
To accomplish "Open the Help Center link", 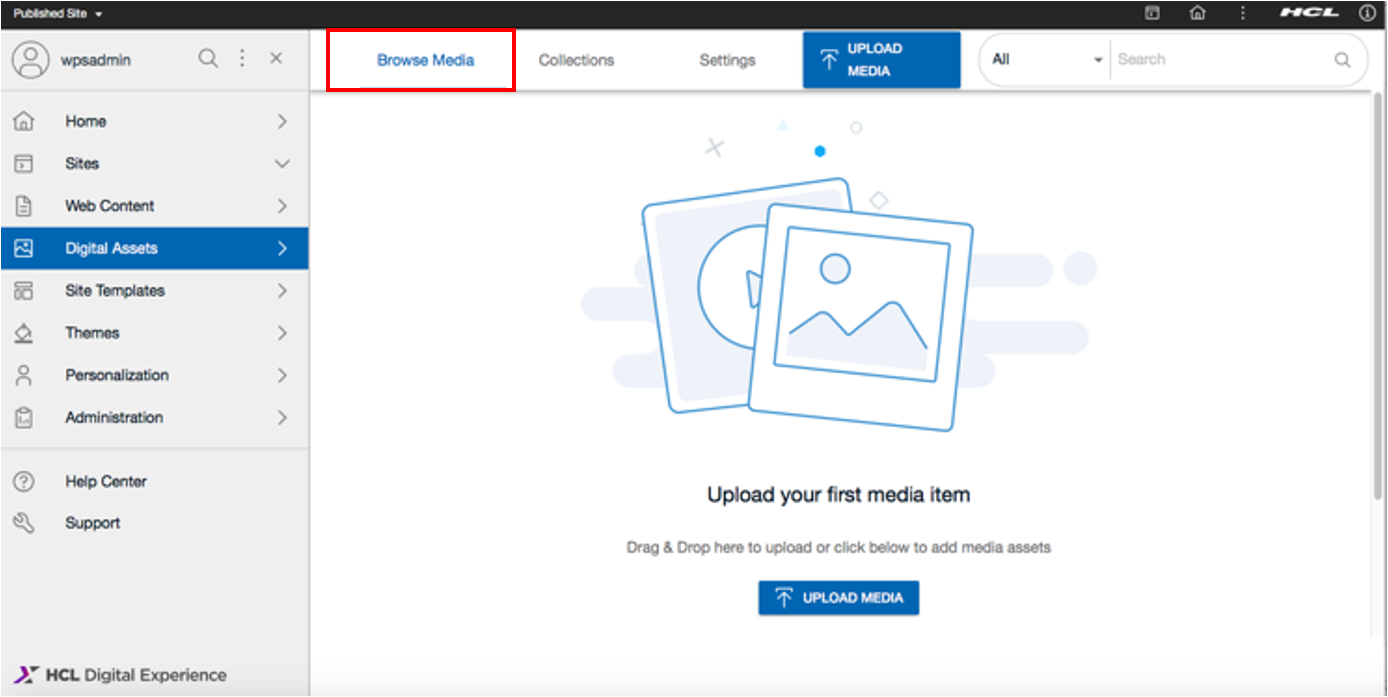I will (x=106, y=481).
